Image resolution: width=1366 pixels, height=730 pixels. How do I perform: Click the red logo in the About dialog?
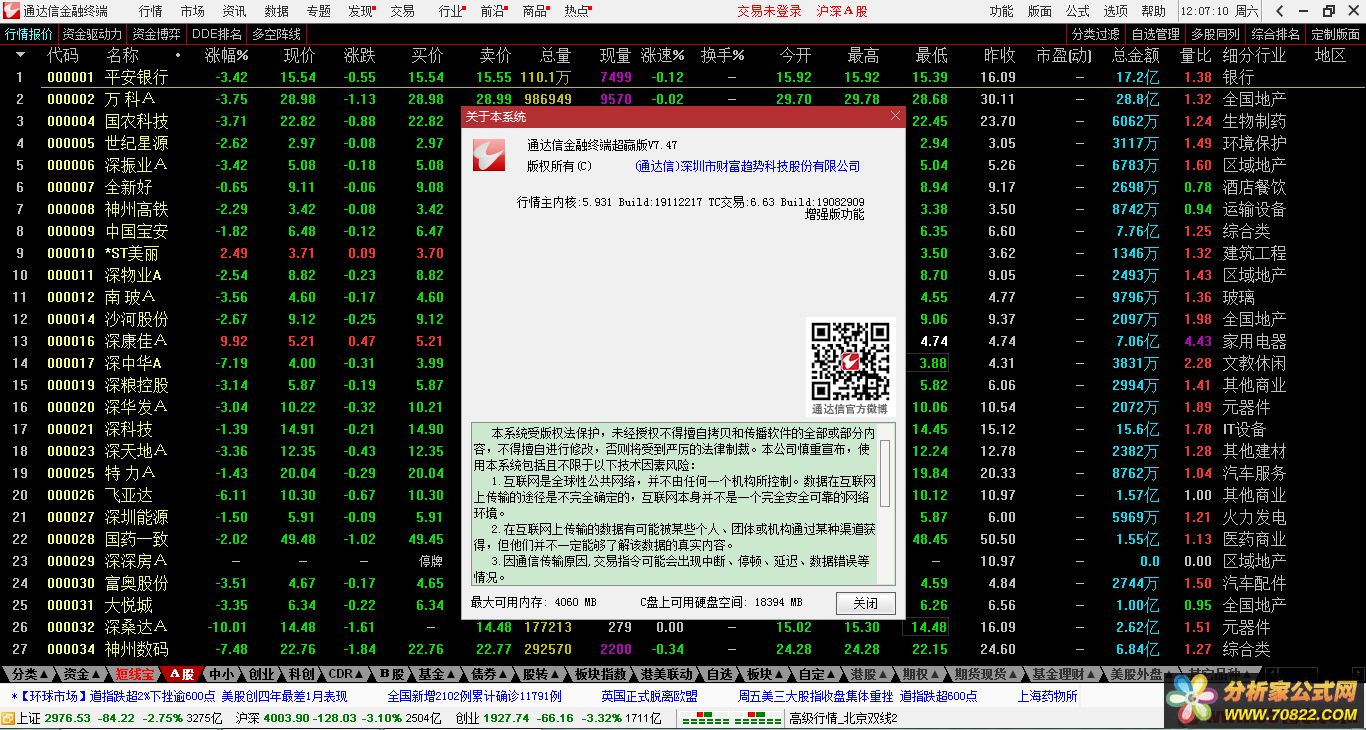click(489, 154)
